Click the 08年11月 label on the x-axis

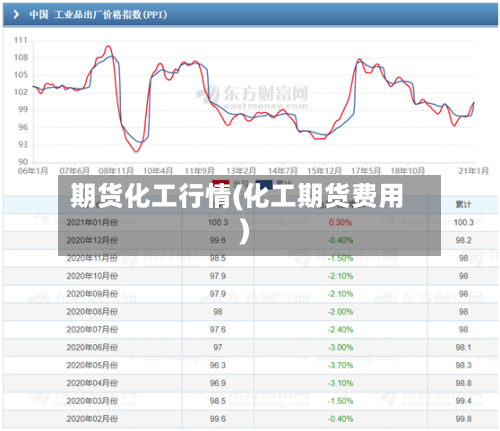click(x=116, y=171)
